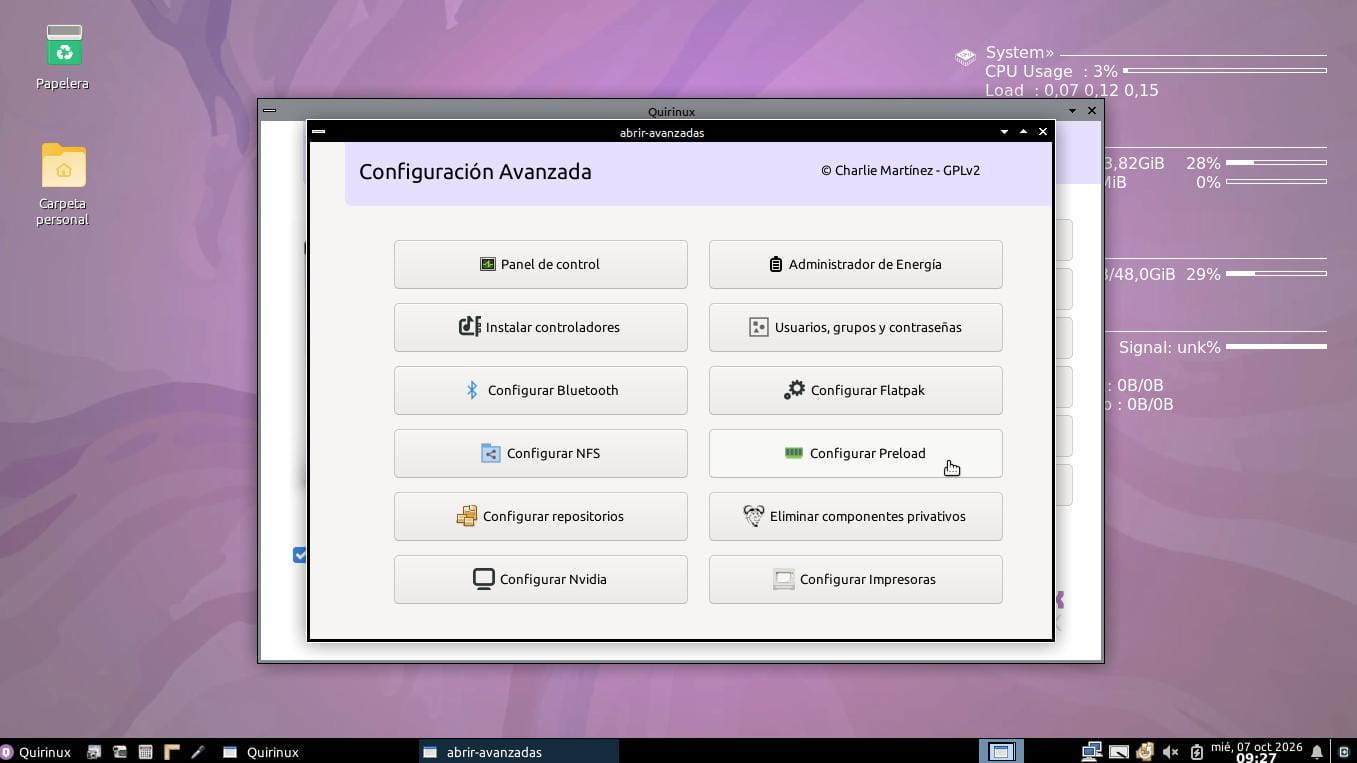This screenshot has height=763, width=1357.
Task: Open Panel de control
Action: click(540, 264)
